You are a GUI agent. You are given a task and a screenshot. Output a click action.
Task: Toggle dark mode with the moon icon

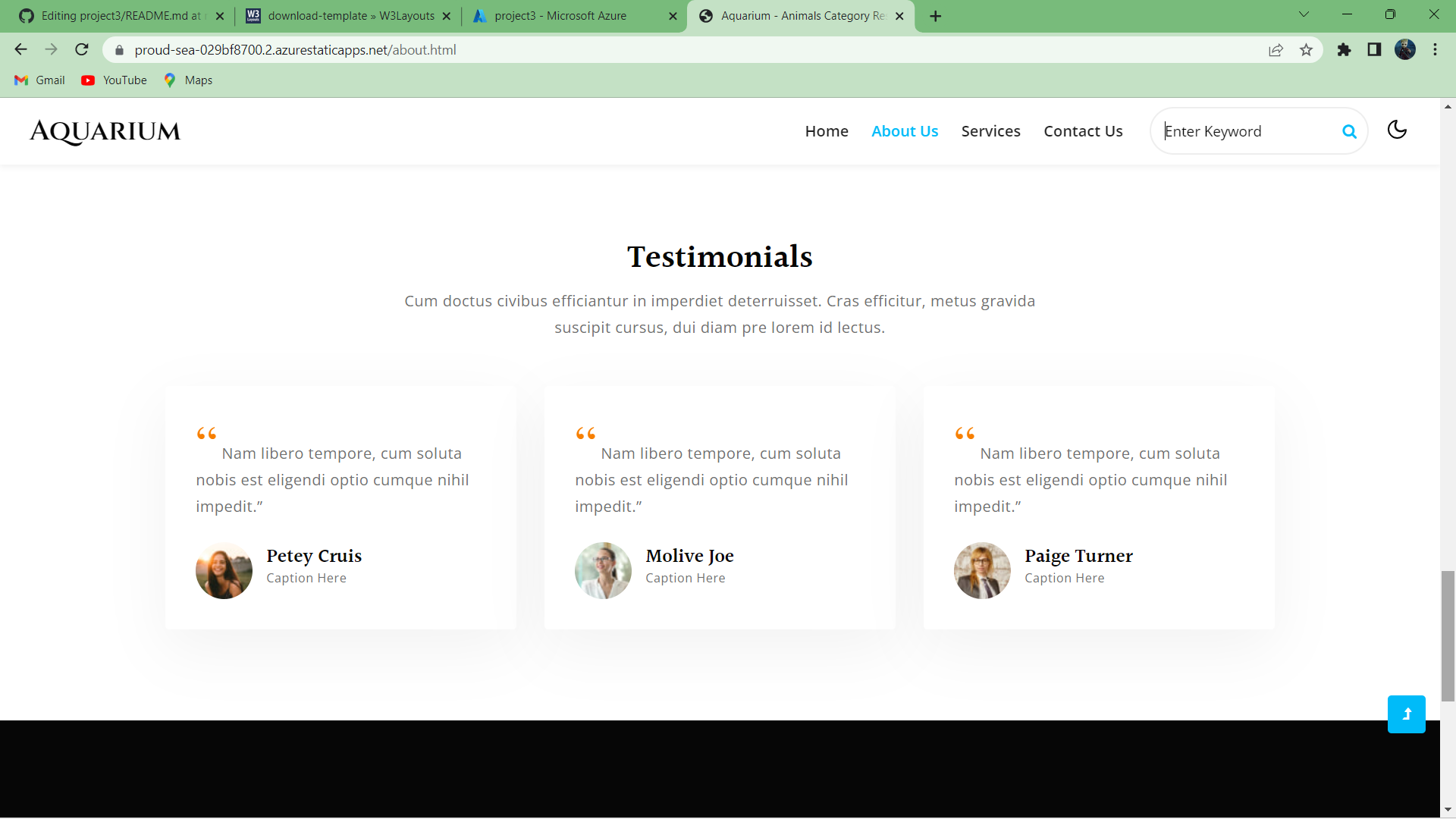pos(1397,130)
